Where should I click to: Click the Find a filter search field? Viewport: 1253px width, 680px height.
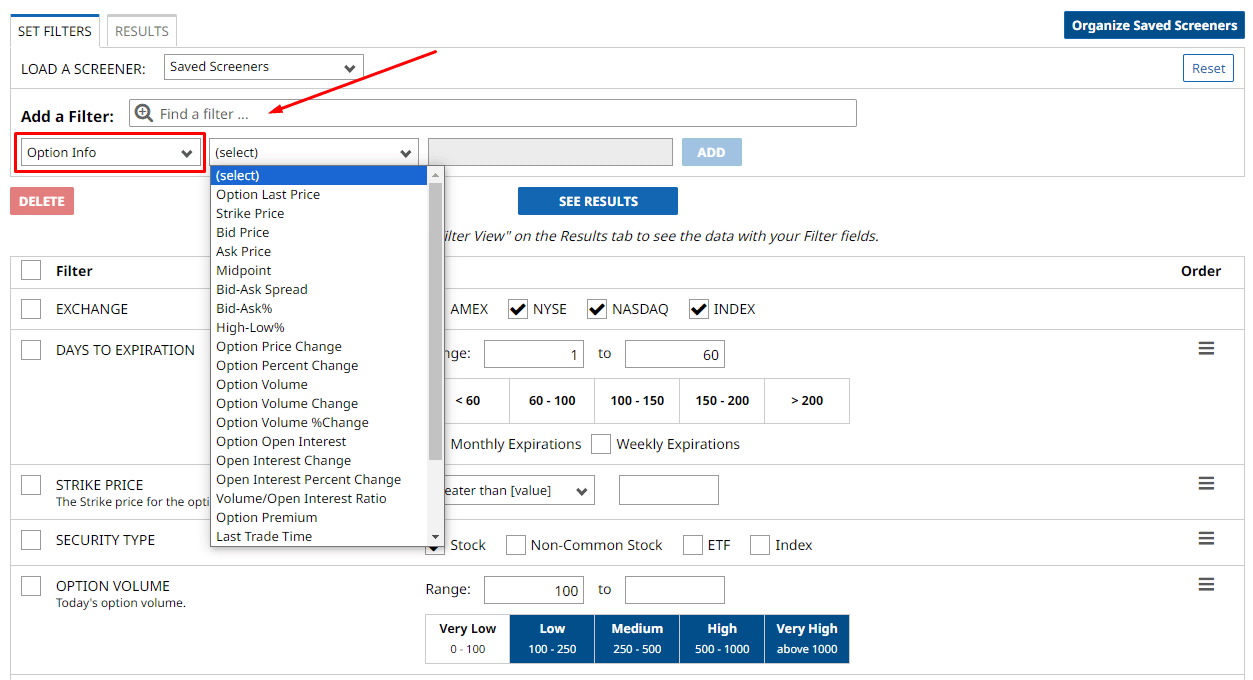500,113
